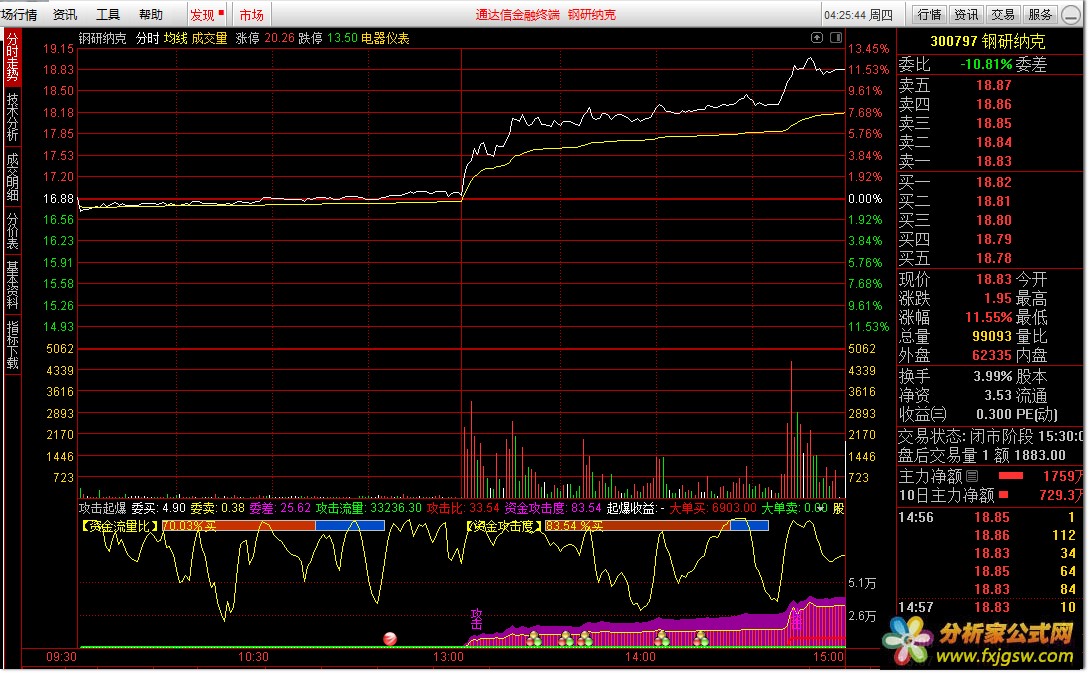The image size is (1090, 673).
Task: Click the 卖二 price 18.84
Action: [x=993, y=142]
